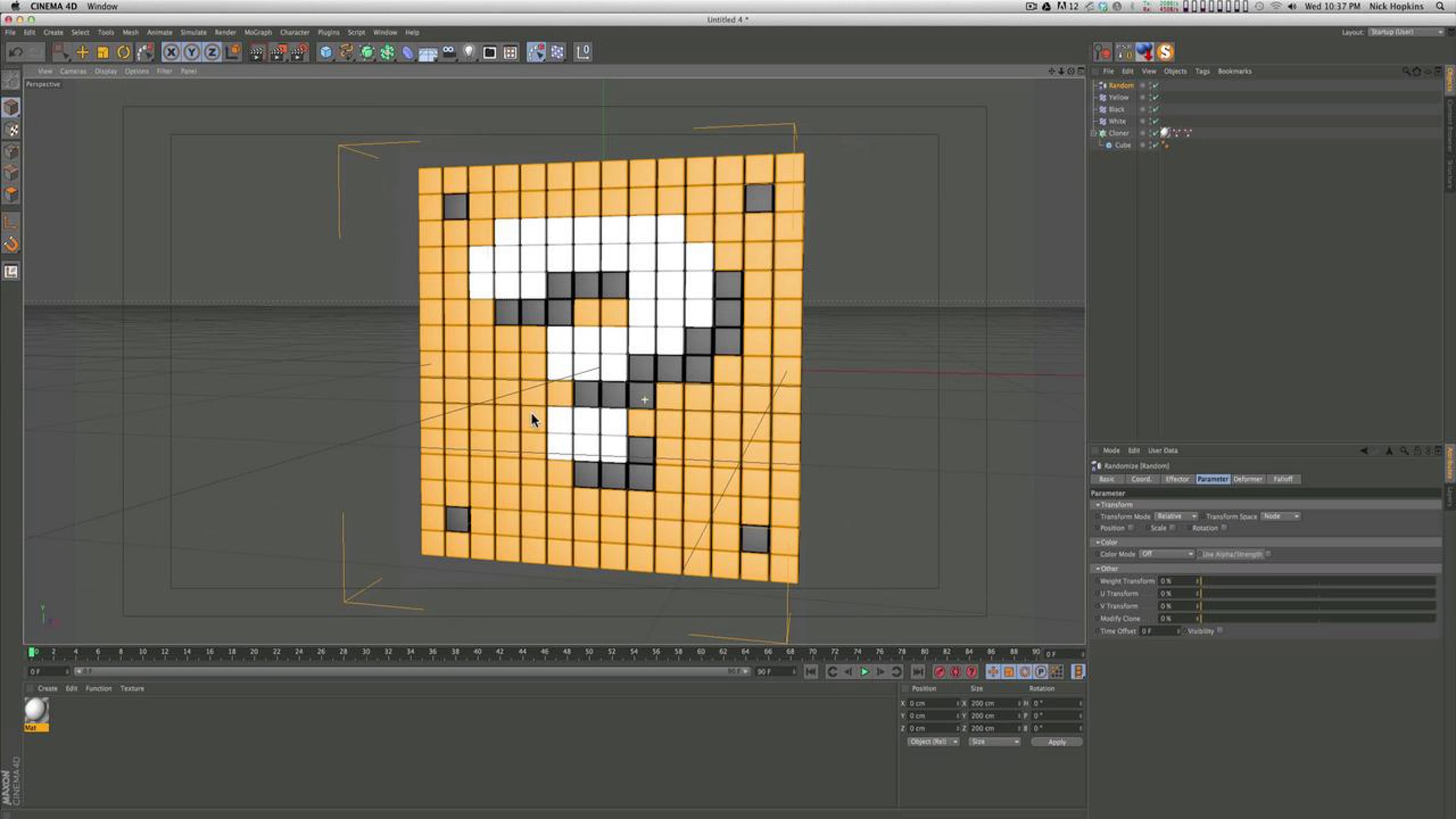This screenshot has width=1456, height=819.
Task: Select the Rotate tool in top toolbar
Action: [123, 52]
